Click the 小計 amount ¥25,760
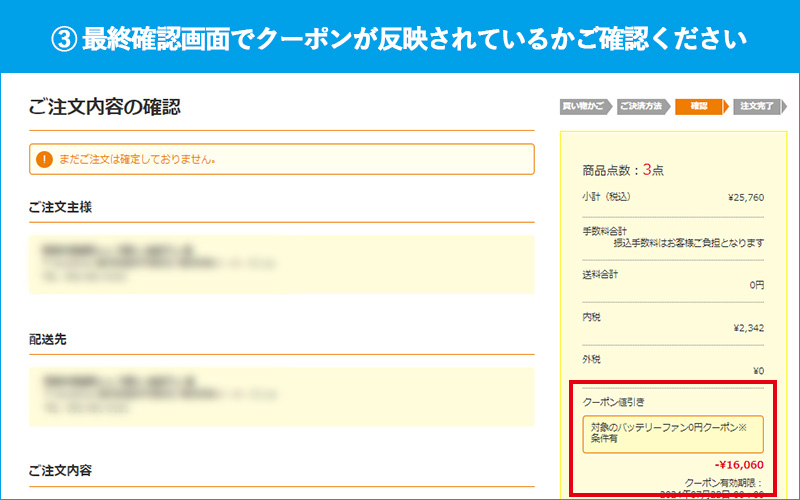Viewport: 800px width, 500px height. point(745,198)
